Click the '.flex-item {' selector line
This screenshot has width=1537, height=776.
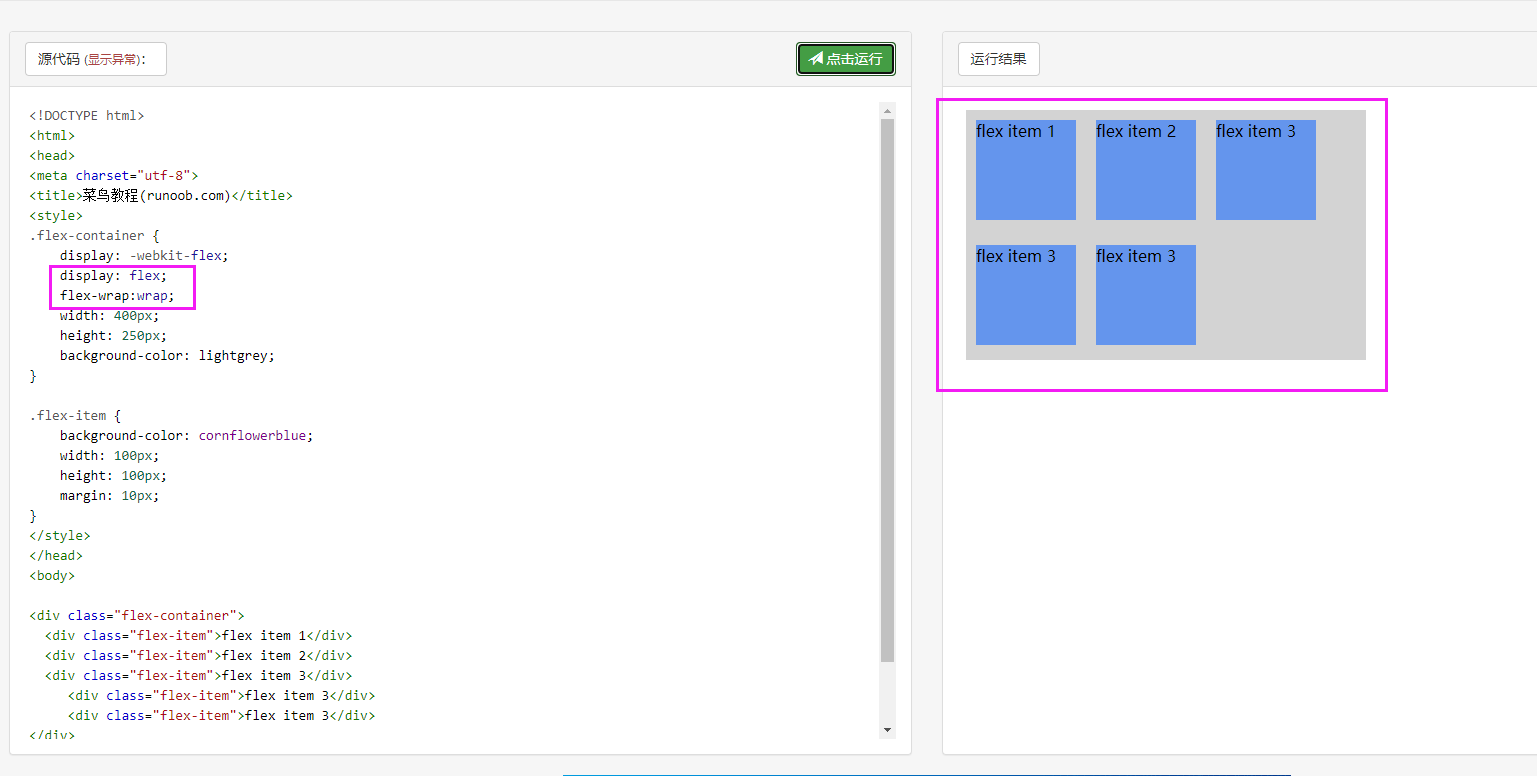[x=75, y=415]
